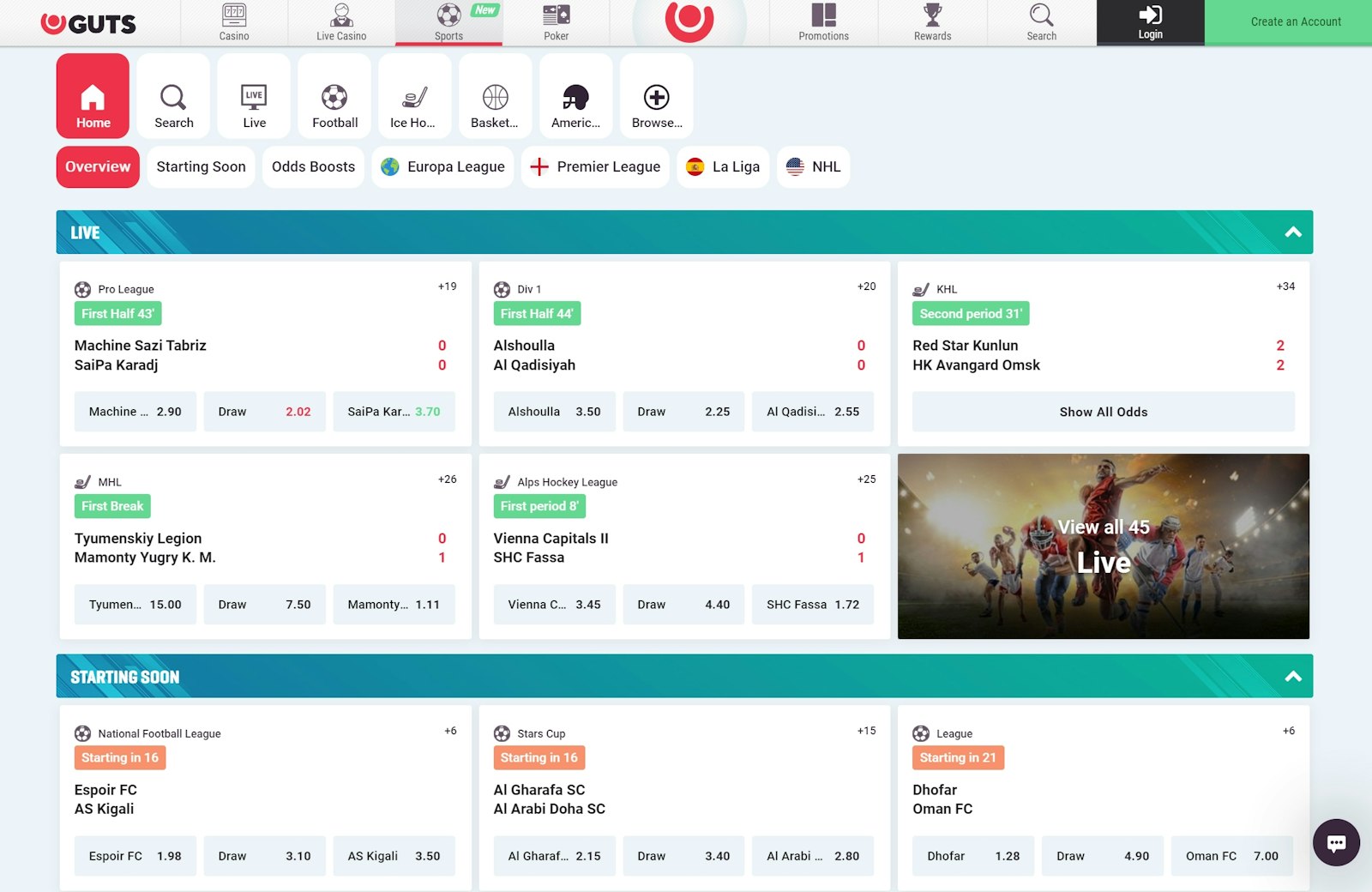Pick SHC Fassa at odds 1.72

pyautogui.click(x=812, y=605)
